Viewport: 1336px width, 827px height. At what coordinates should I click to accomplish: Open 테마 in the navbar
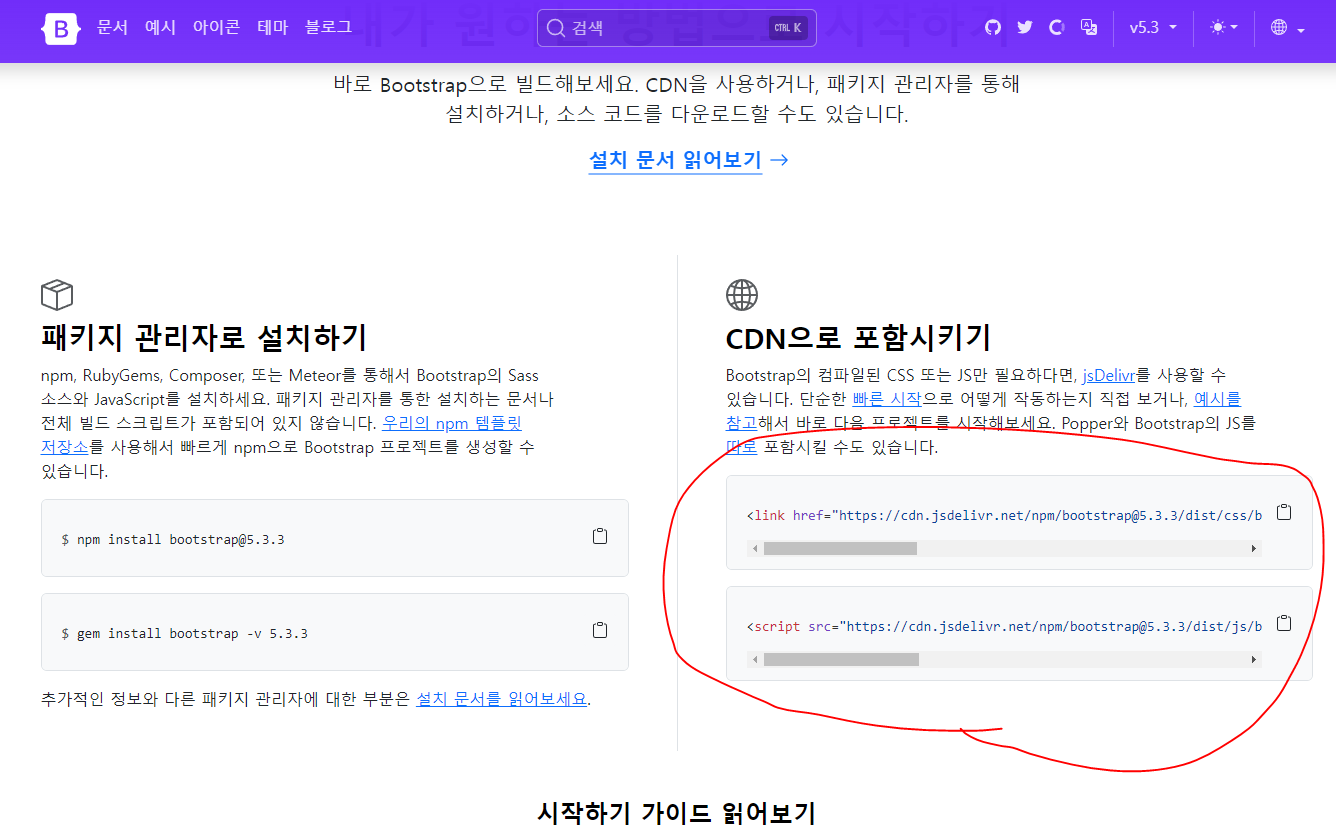[272, 28]
